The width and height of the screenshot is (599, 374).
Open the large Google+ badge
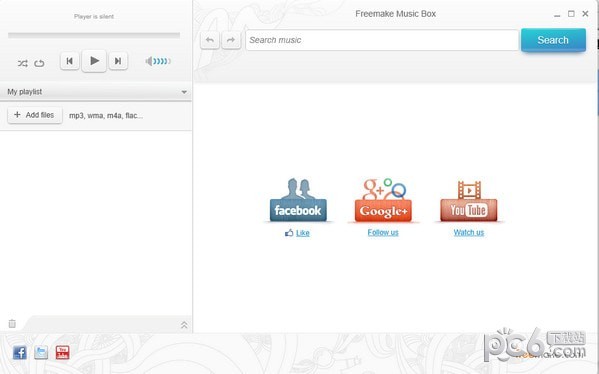point(383,200)
